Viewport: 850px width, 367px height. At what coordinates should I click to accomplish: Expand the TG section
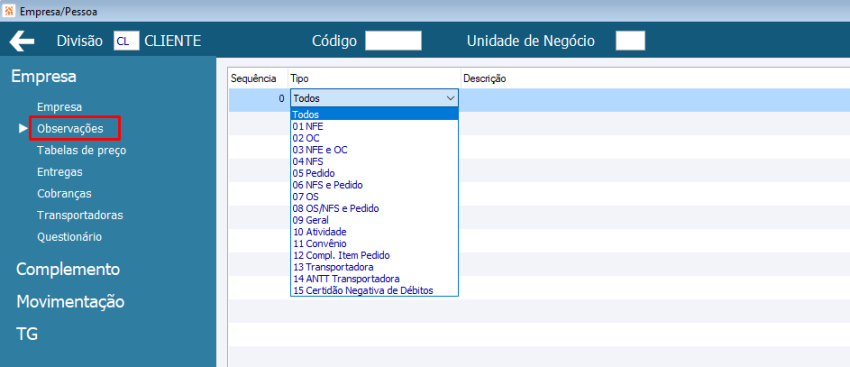27,334
